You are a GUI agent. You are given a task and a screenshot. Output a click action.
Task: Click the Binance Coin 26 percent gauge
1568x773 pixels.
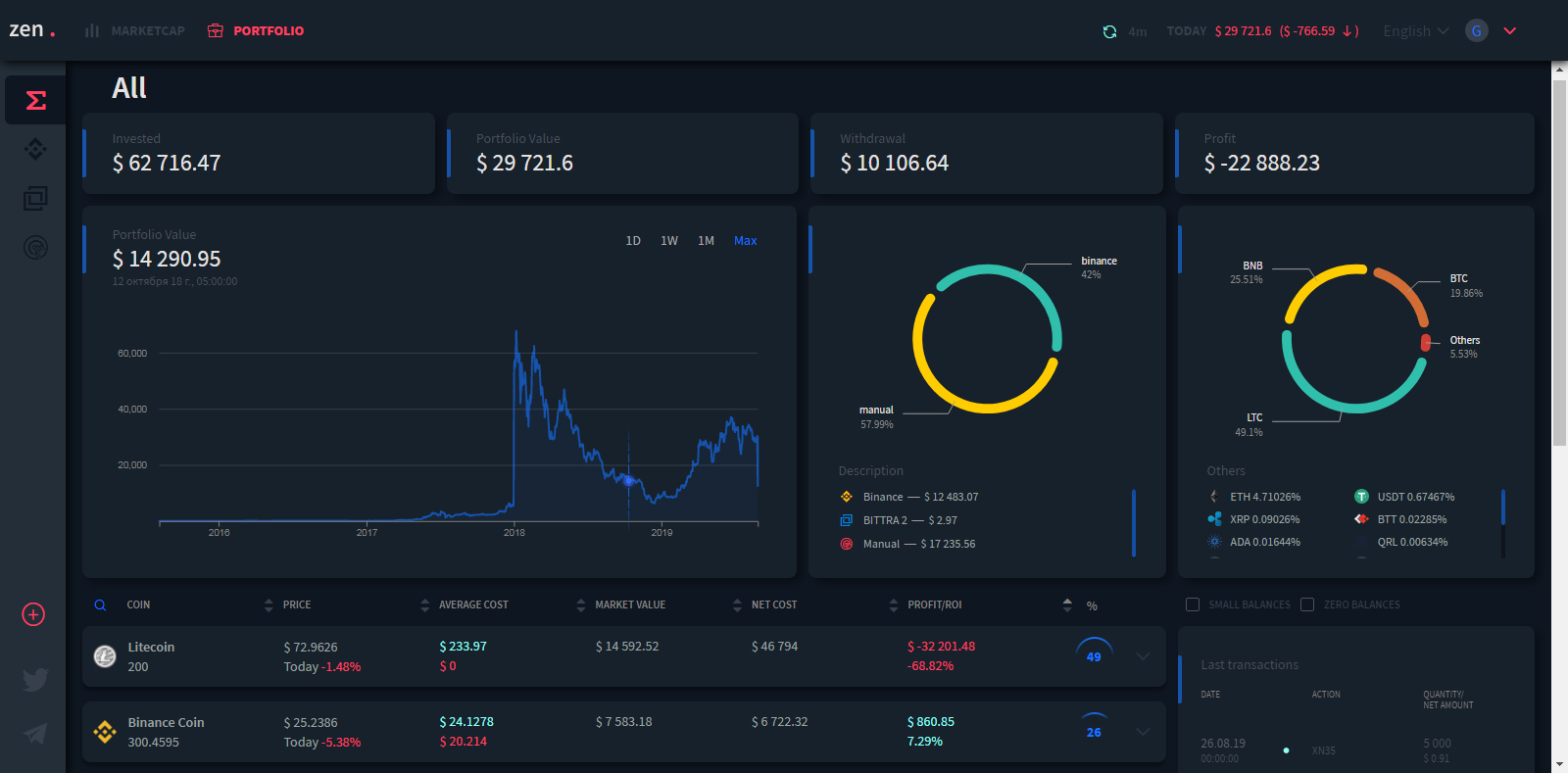1094,728
